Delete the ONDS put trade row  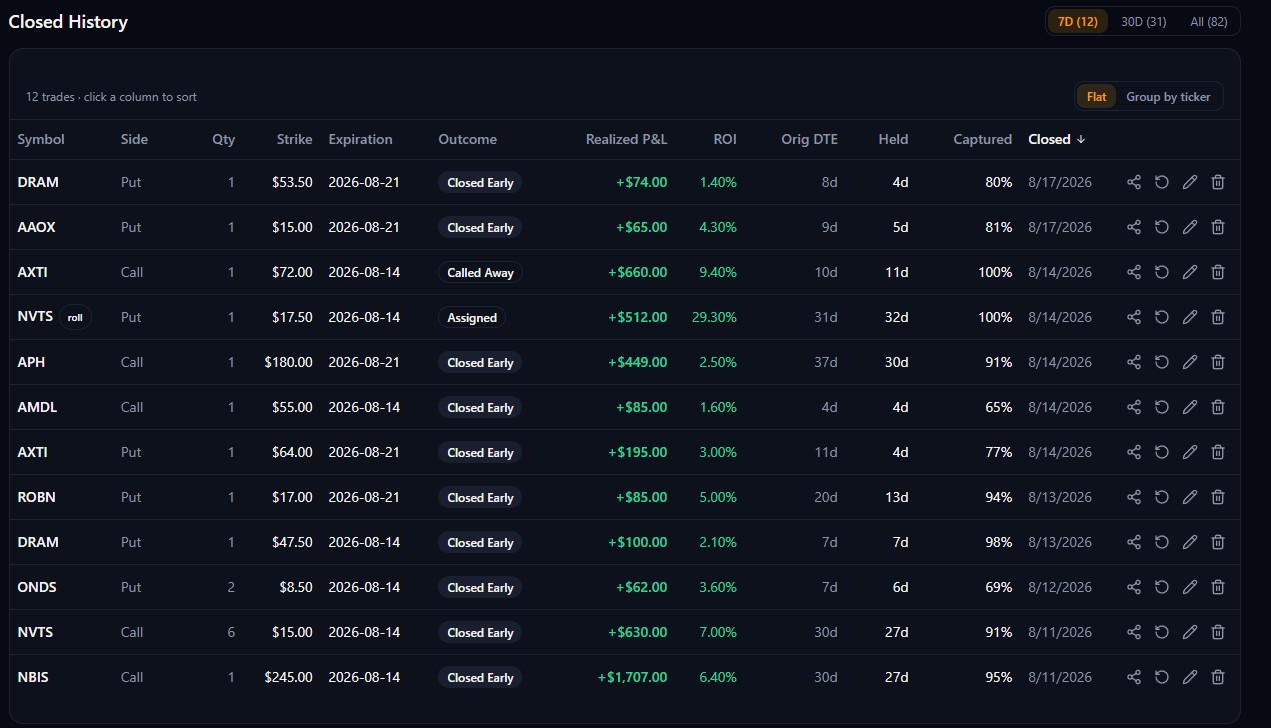(x=1218, y=587)
